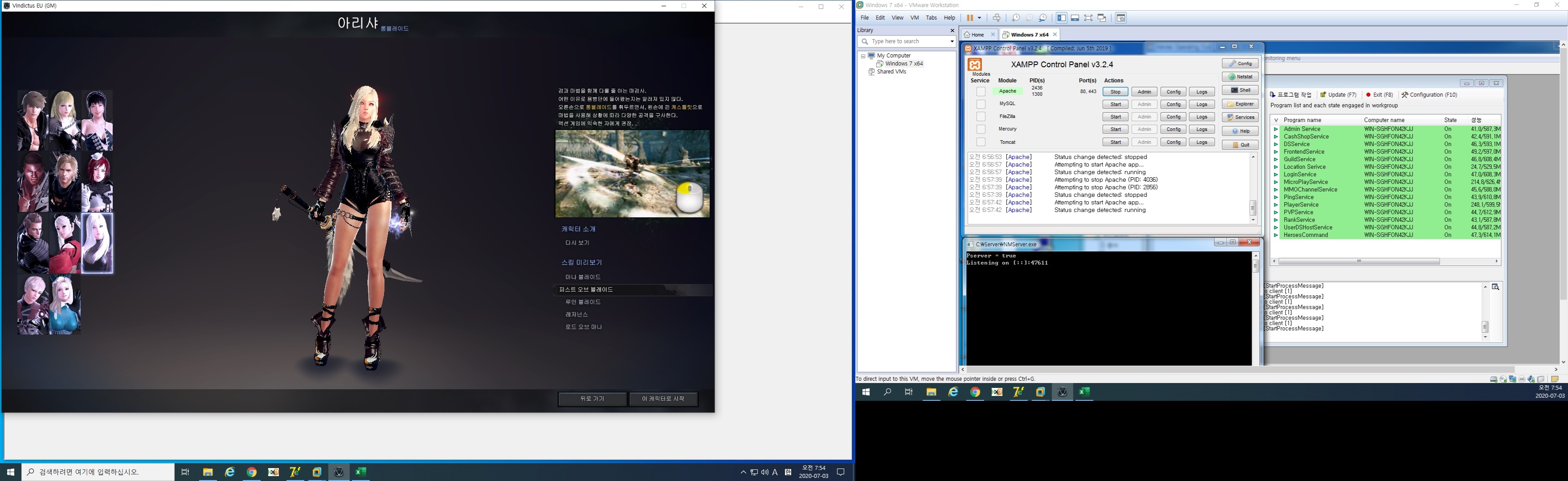Expand the HeroesCommand row arrow

pos(1276,235)
